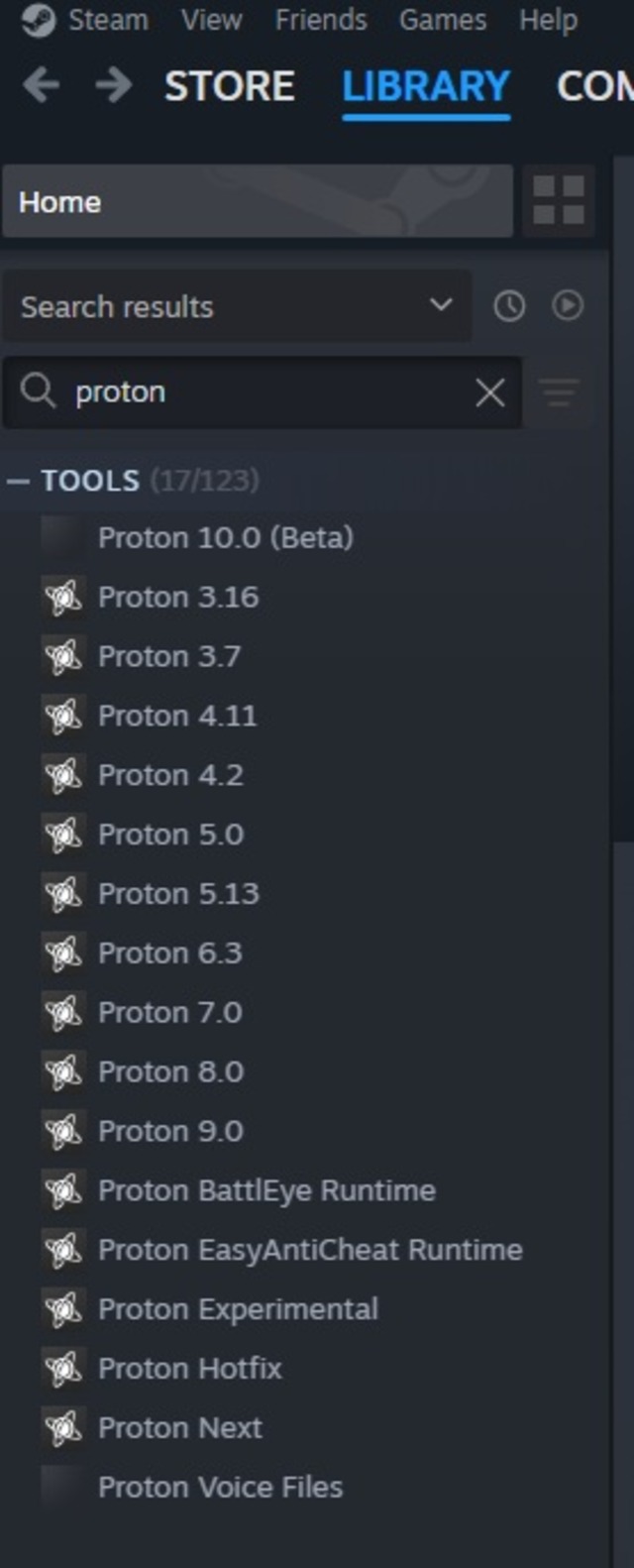The height and width of the screenshot is (1568, 634).
Task: Select Proton EasyAntiCheat Runtime
Action: pos(309,1250)
